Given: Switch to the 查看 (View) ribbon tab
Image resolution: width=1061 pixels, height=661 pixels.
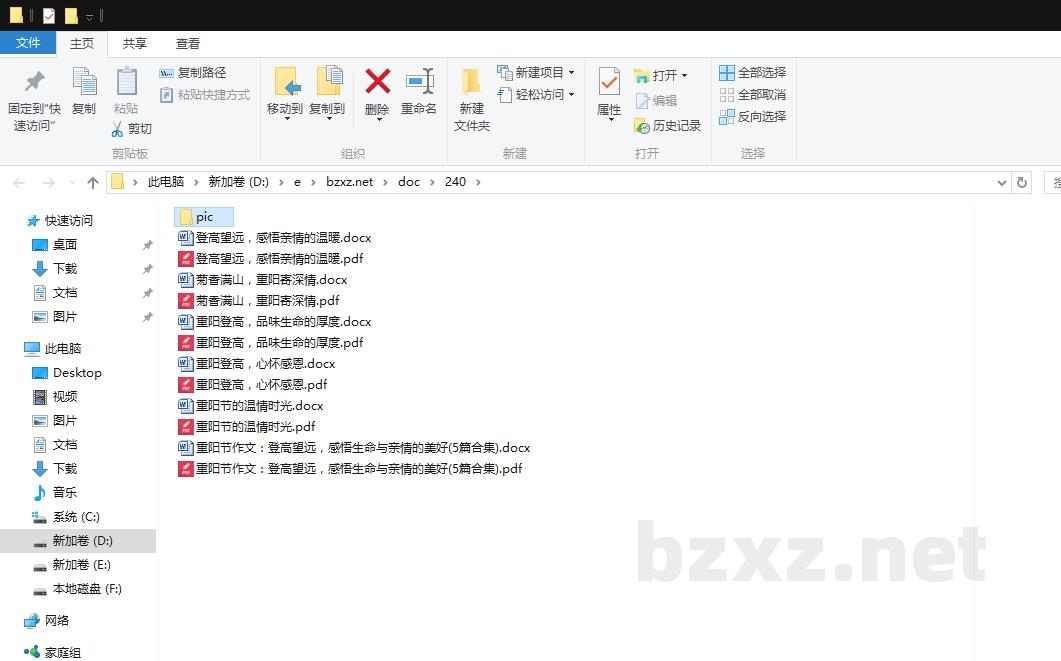Looking at the screenshot, I should [x=189, y=43].
